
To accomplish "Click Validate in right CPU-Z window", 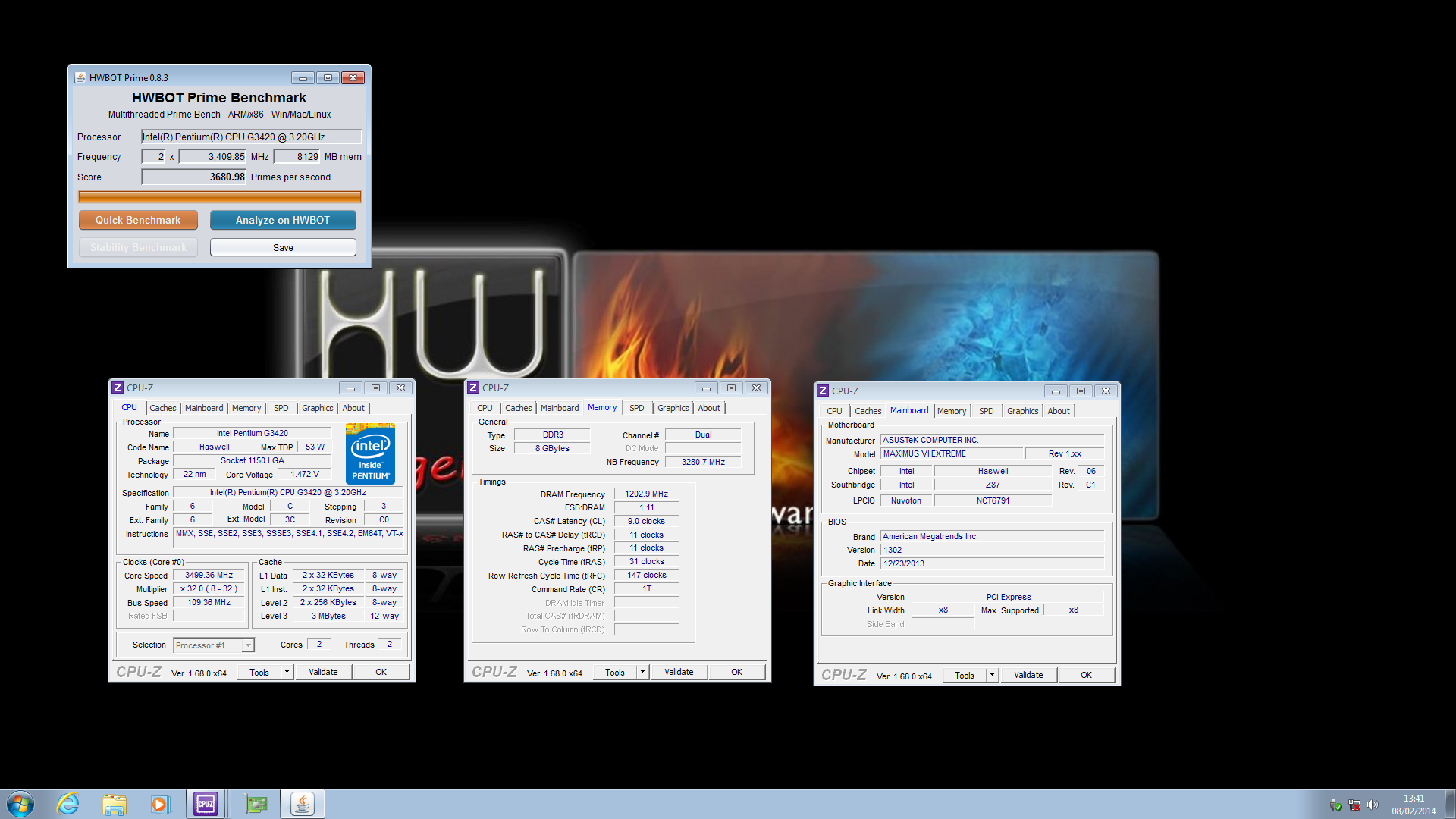I will (x=1028, y=675).
